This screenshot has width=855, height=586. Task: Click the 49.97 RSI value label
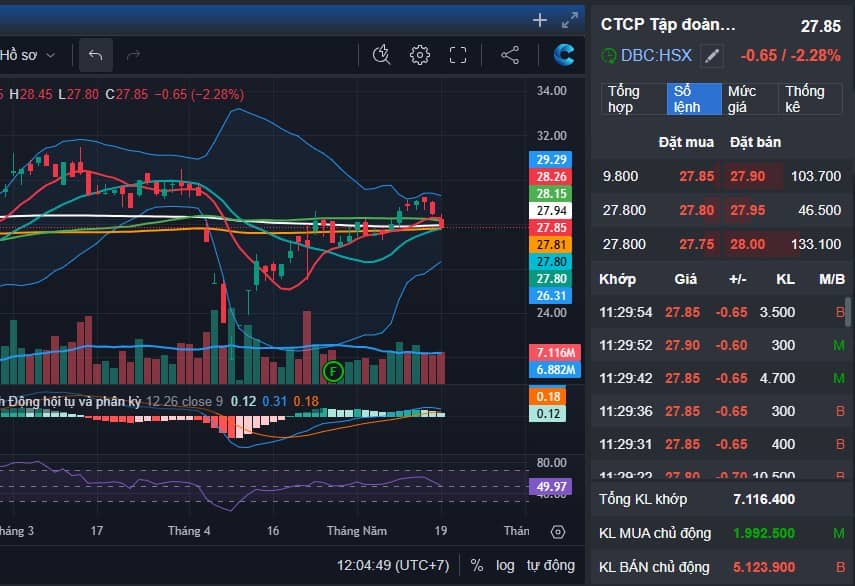(551, 486)
